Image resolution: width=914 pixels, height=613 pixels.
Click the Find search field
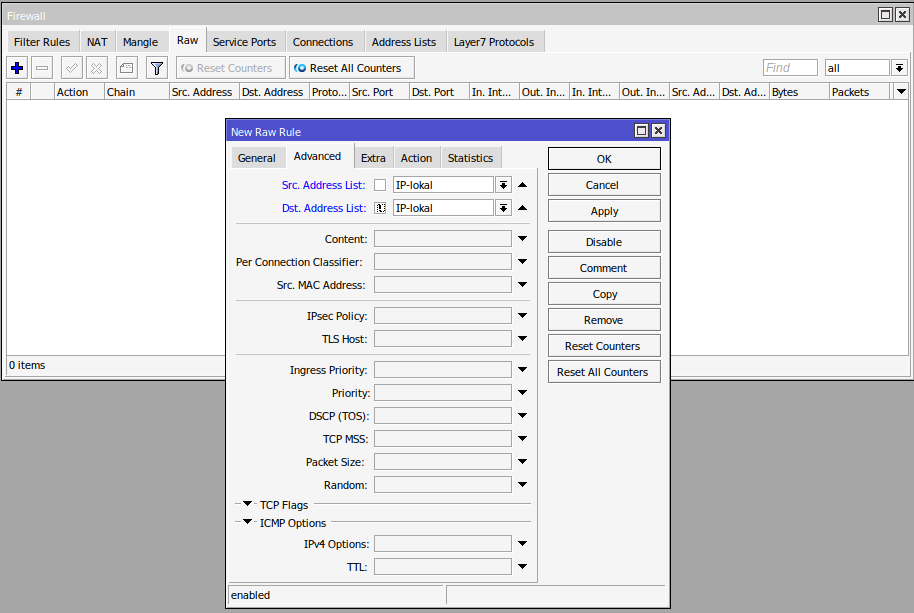tap(790, 68)
